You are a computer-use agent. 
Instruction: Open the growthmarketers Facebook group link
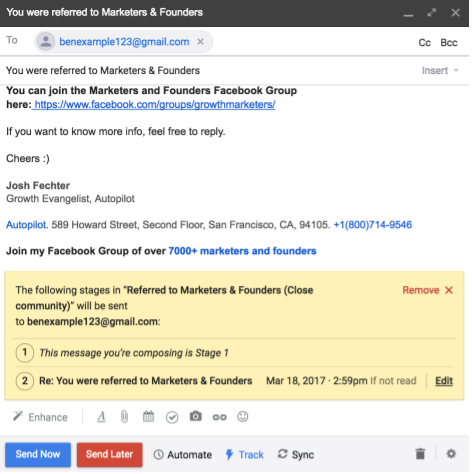click(x=155, y=105)
